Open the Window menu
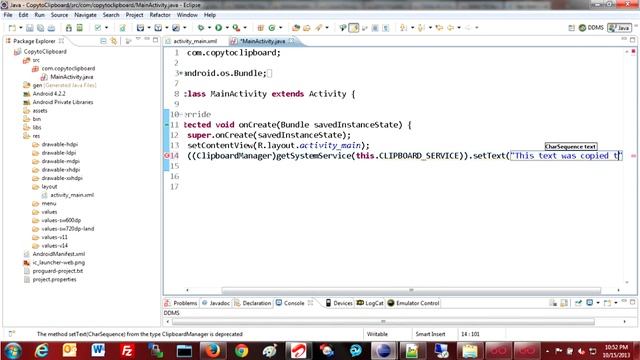The width and height of the screenshot is (640, 360). pyautogui.click(x=187, y=15)
